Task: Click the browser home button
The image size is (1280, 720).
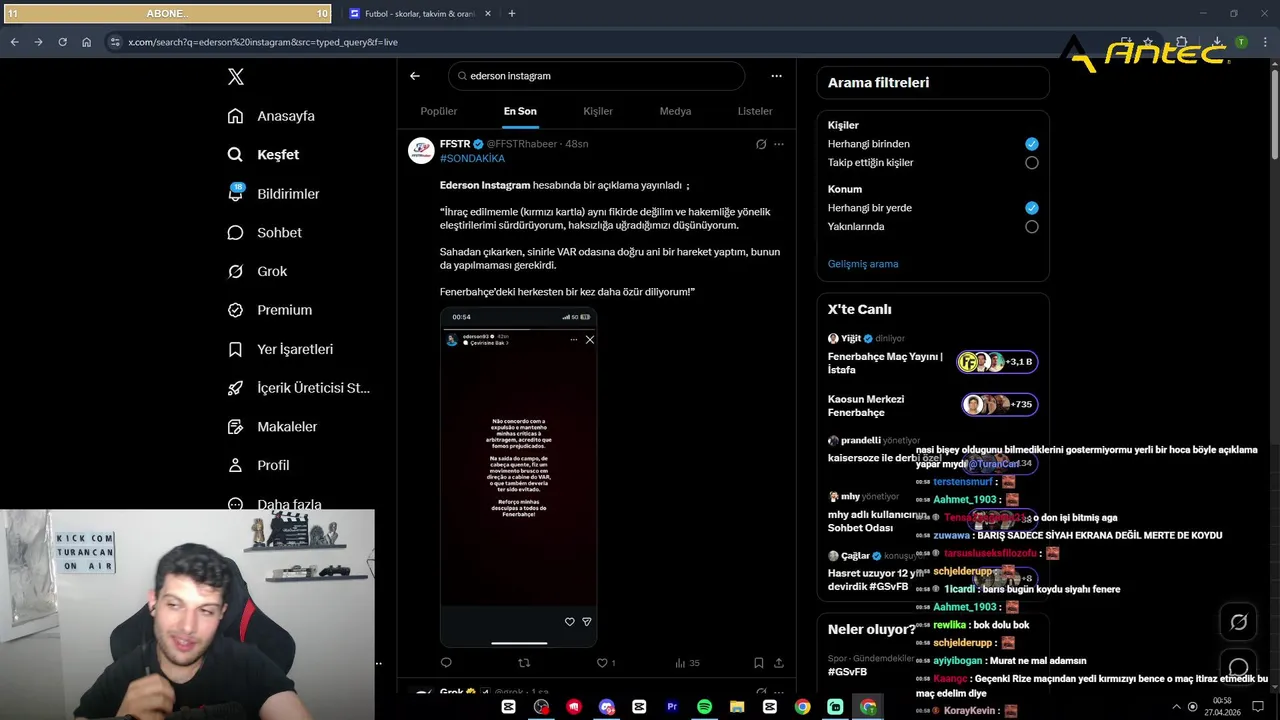Action: (86, 42)
